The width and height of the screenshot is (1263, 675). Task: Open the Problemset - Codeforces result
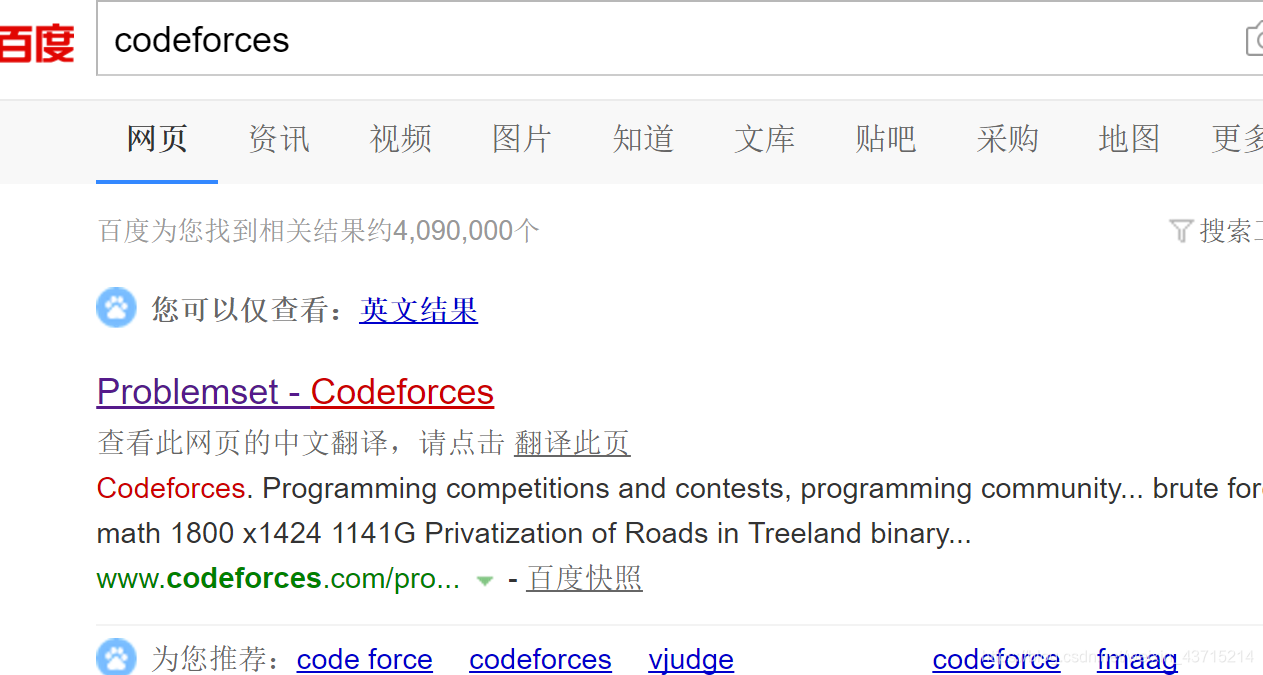coord(295,392)
